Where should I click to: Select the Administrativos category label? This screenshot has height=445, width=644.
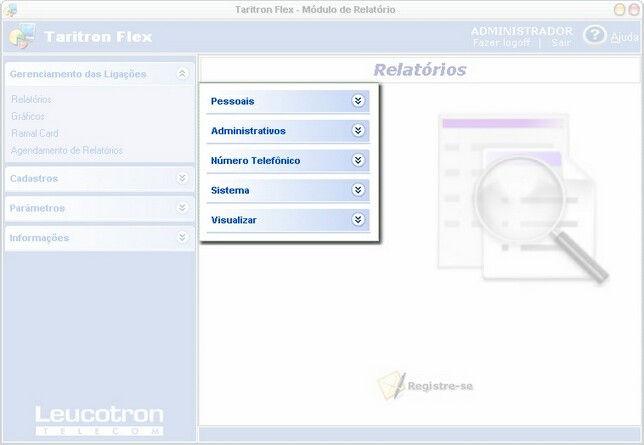pos(248,131)
